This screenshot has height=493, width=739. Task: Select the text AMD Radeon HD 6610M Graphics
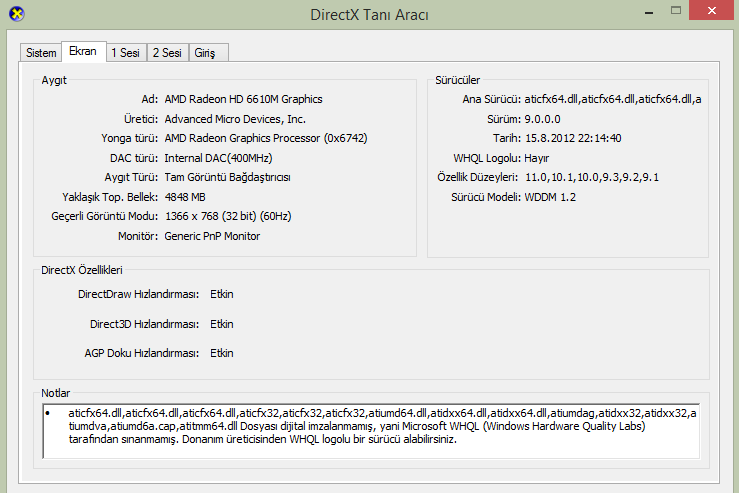(243, 99)
